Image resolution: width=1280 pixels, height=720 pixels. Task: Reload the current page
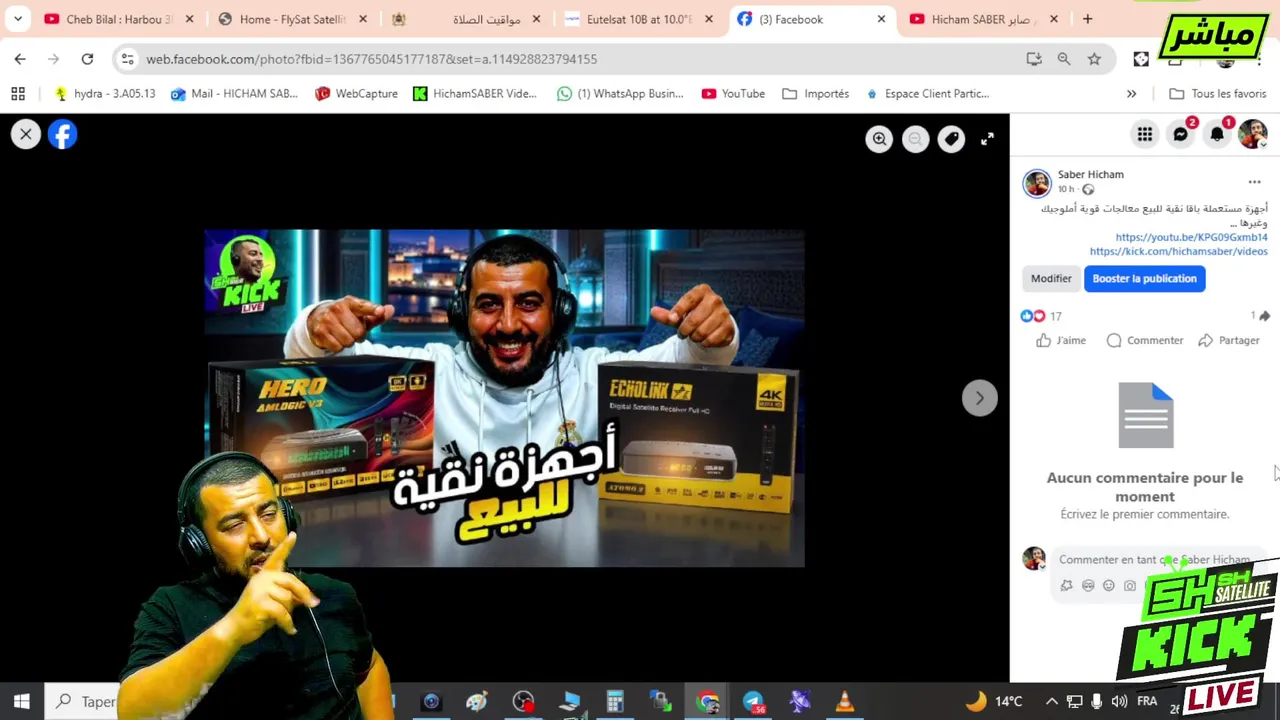(x=87, y=59)
